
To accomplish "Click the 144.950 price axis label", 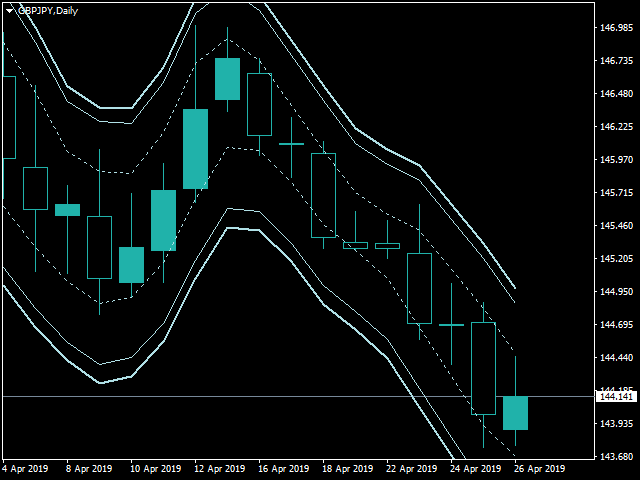I will pos(616,291).
